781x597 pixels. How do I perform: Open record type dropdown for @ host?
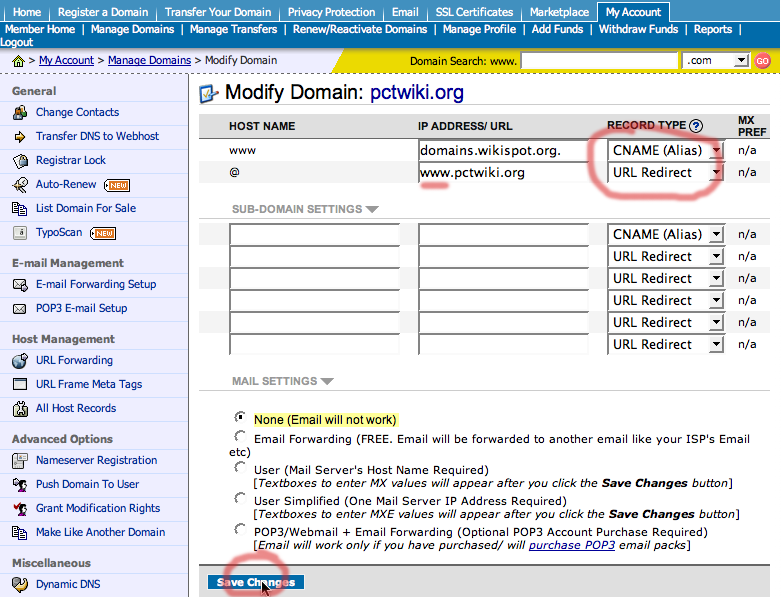pyautogui.click(x=716, y=172)
